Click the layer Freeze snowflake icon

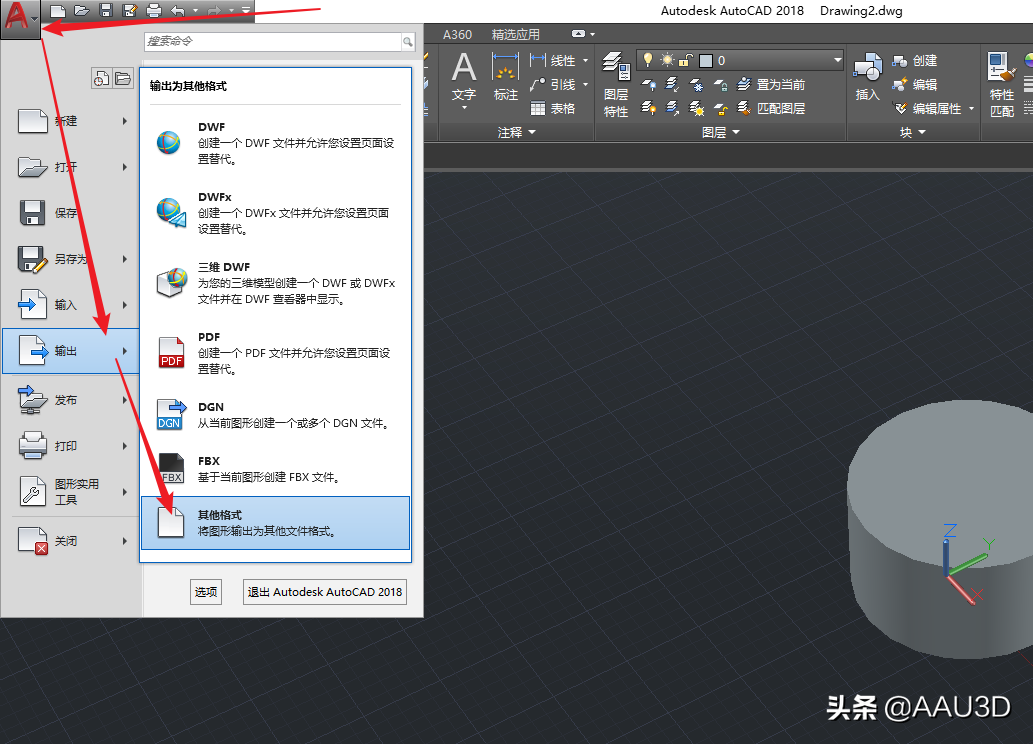point(696,84)
